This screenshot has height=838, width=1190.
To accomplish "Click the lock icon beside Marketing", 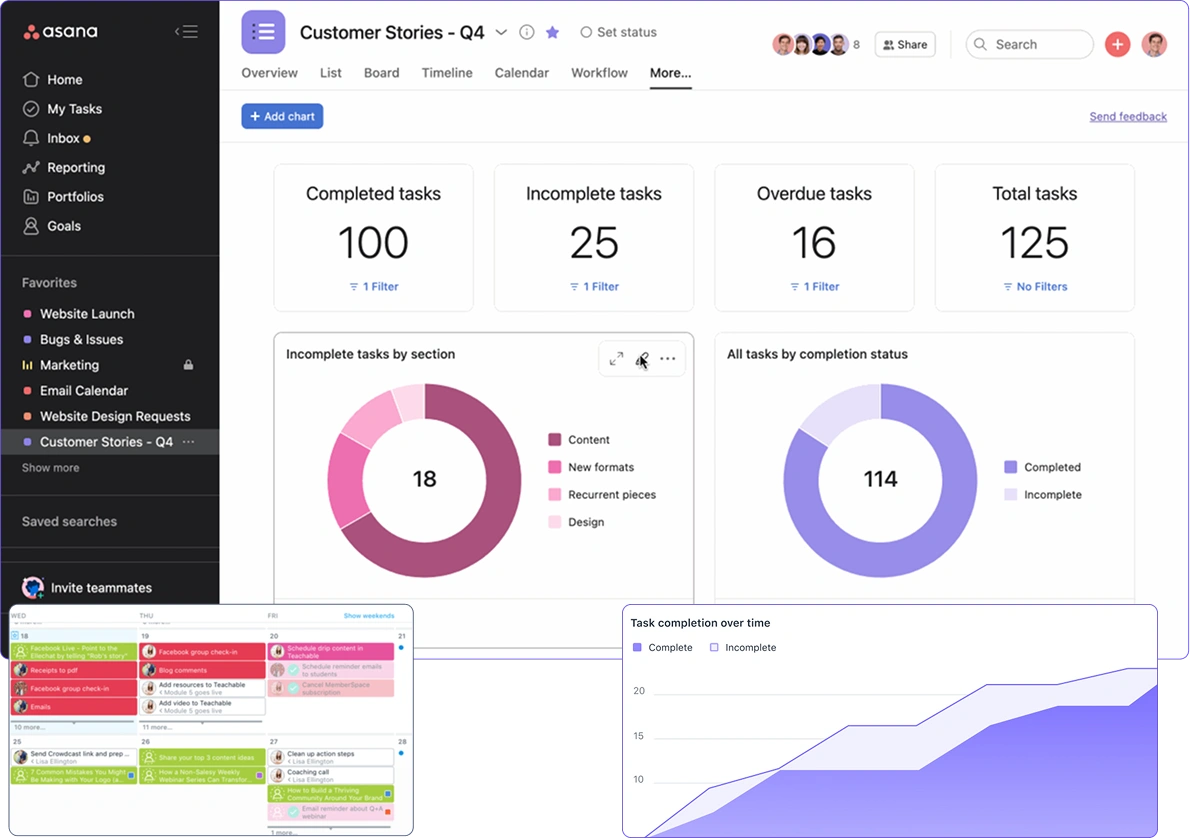I will click(188, 365).
